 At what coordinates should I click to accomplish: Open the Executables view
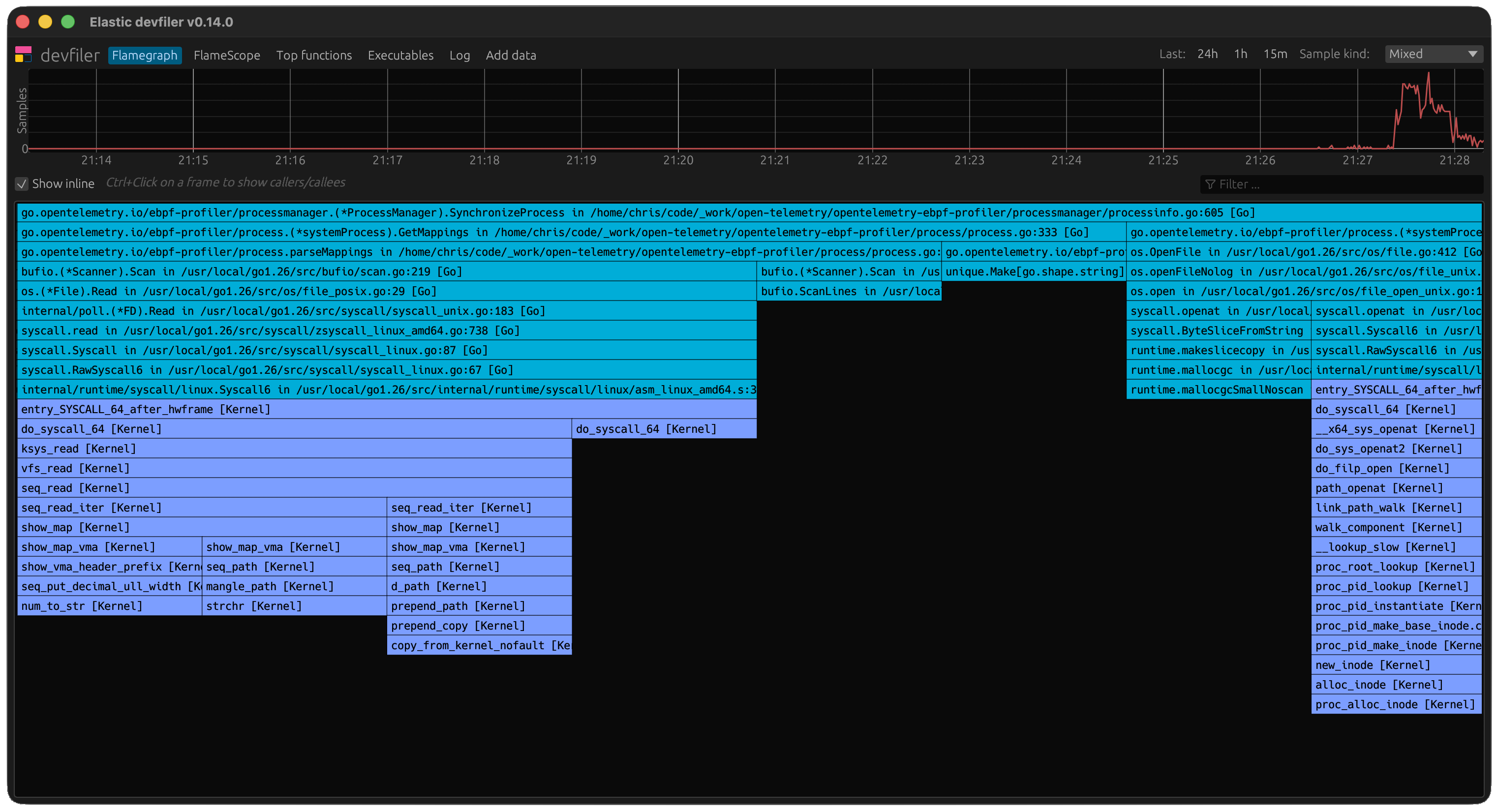400,55
